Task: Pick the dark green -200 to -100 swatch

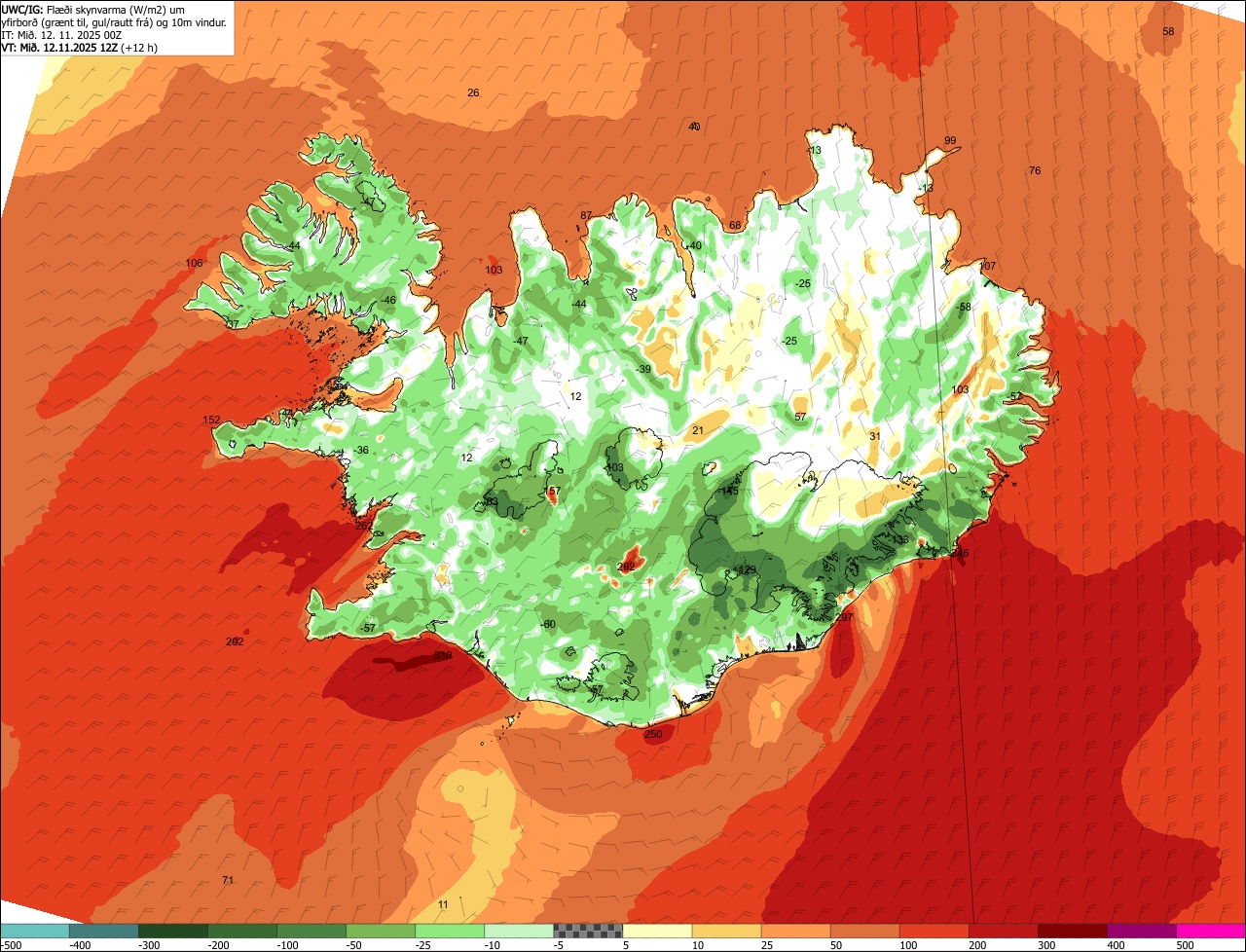Action: (x=241, y=931)
